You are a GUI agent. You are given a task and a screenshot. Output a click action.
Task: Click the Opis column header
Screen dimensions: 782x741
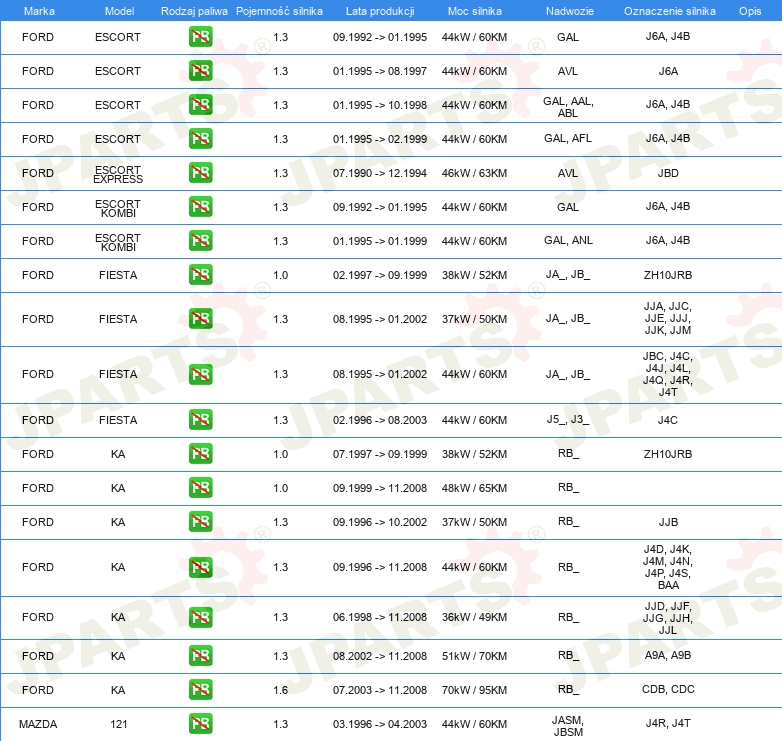750,11
